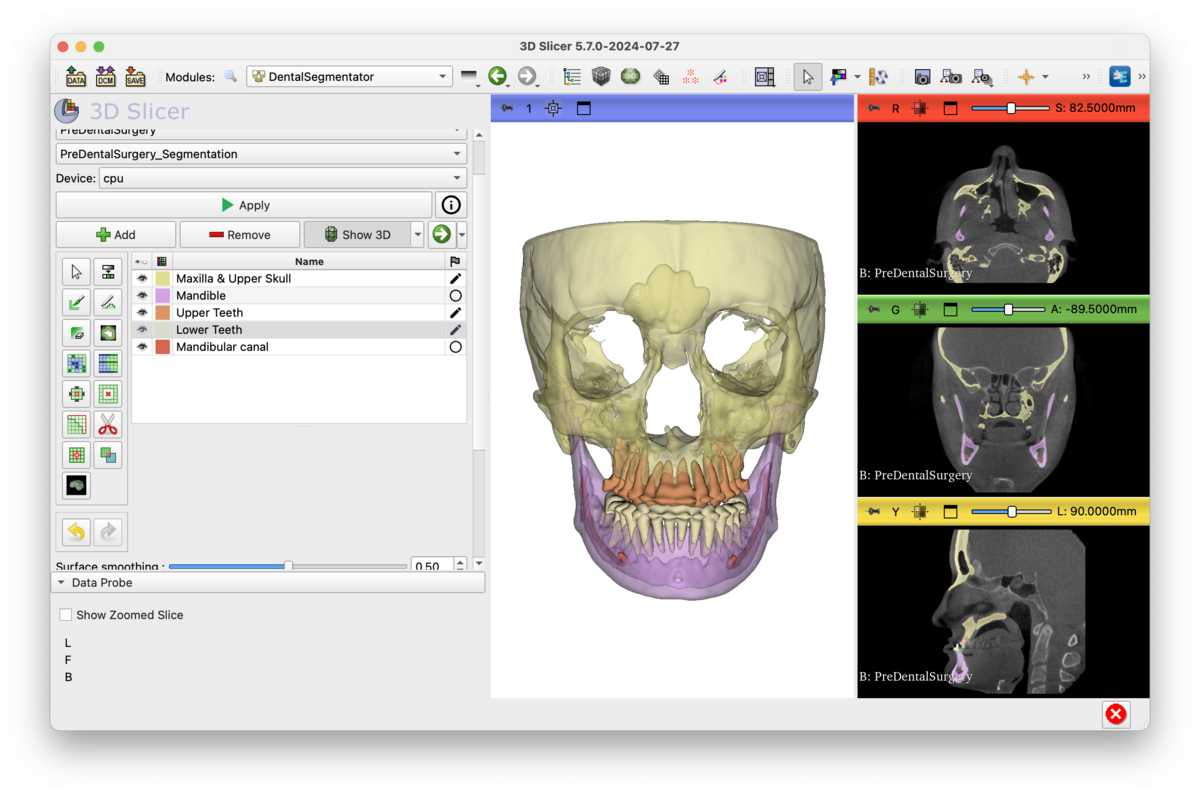
Task: Click the green export arrow button
Action: 441,235
